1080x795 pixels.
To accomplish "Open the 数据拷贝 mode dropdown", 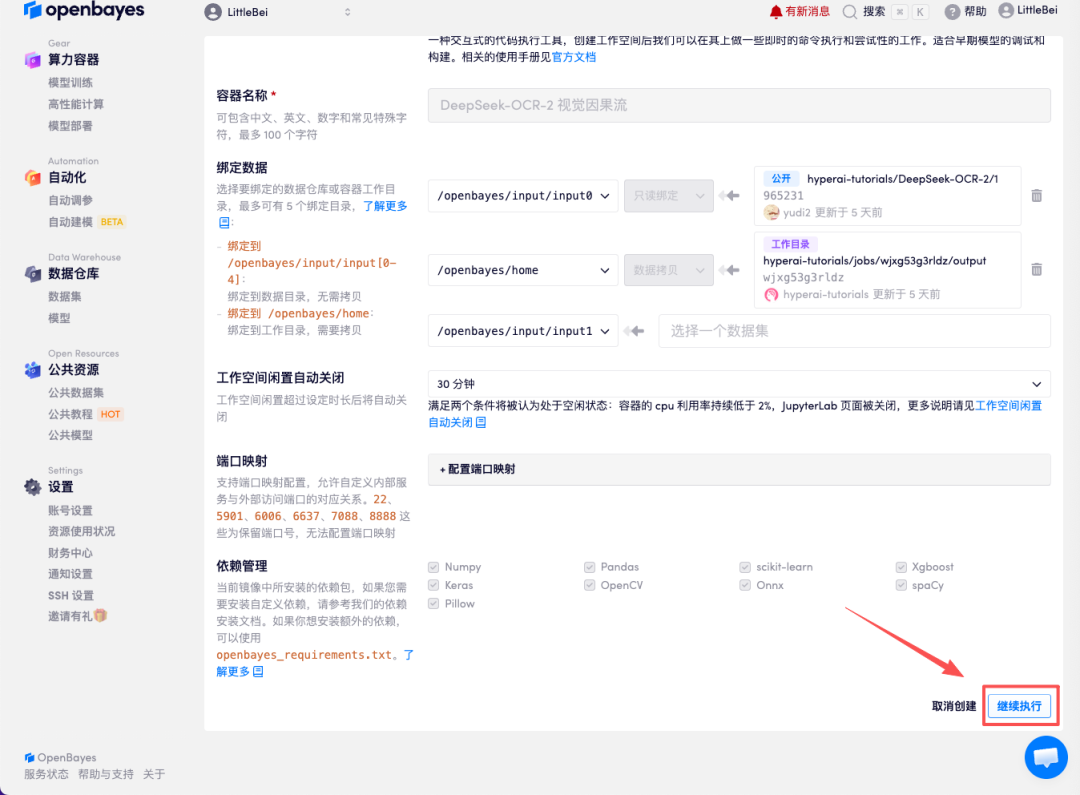I will (669, 270).
